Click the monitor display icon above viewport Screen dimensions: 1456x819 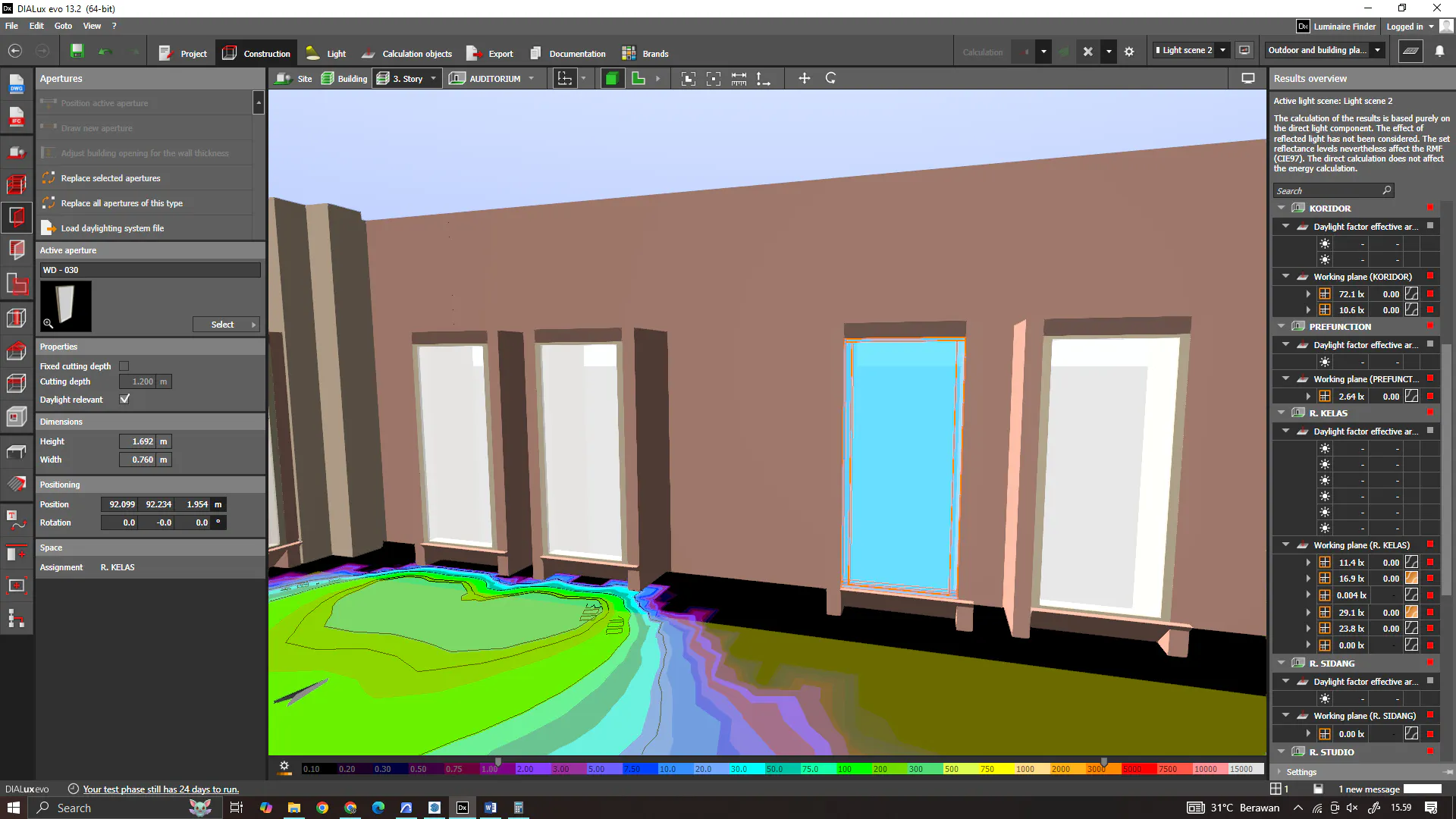(x=1248, y=78)
